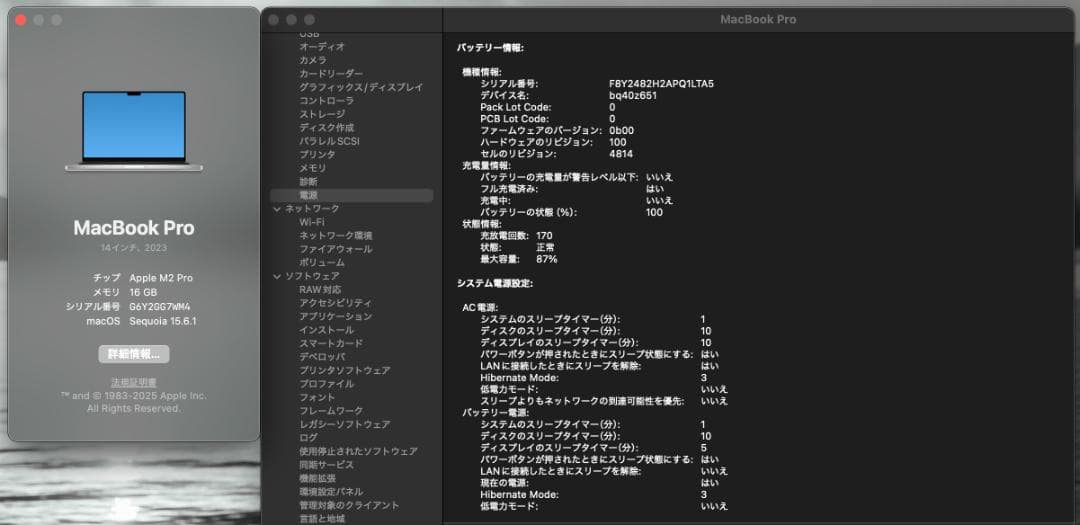The height and width of the screenshot is (525, 1080).
Task: Click serial number G6Y20G7WM4
Action: 160,307
